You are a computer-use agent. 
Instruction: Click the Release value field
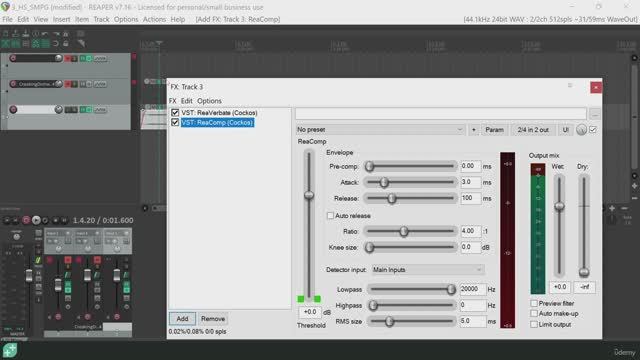(471, 198)
